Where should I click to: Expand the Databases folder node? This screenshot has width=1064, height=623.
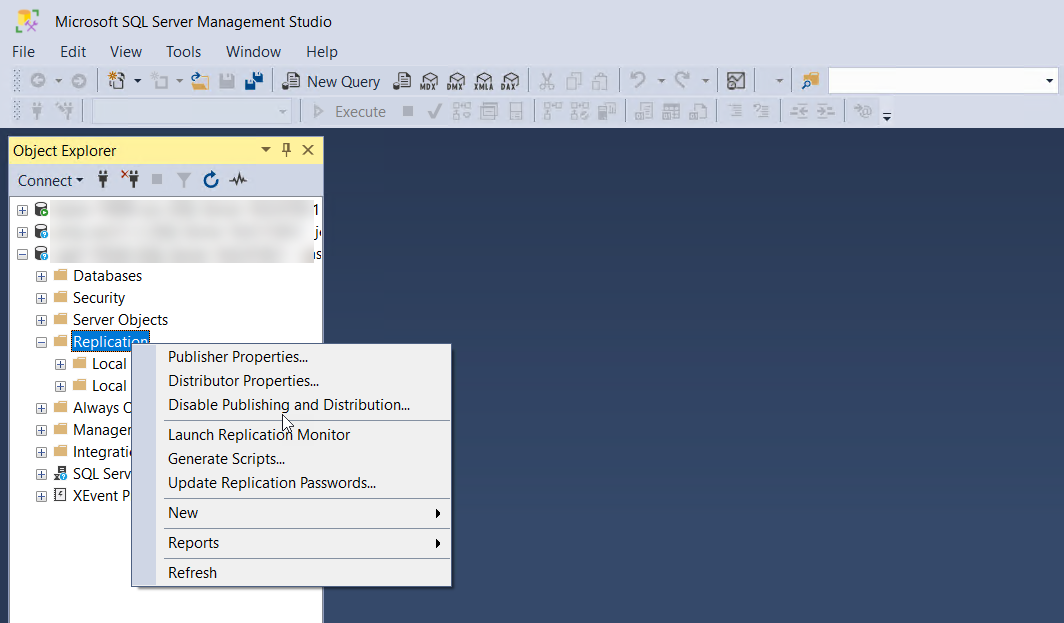[41, 276]
